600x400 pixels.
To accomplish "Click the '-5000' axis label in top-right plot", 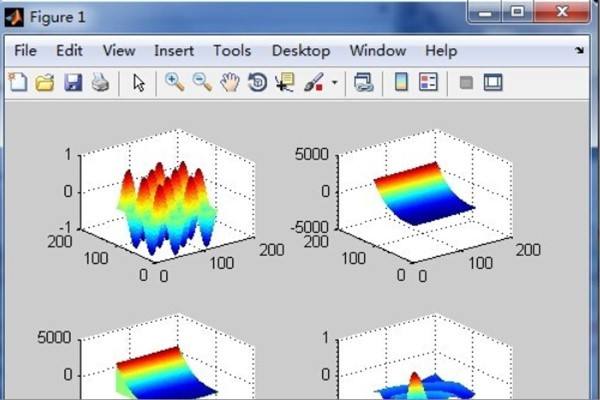I will click(x=310, y=227).
